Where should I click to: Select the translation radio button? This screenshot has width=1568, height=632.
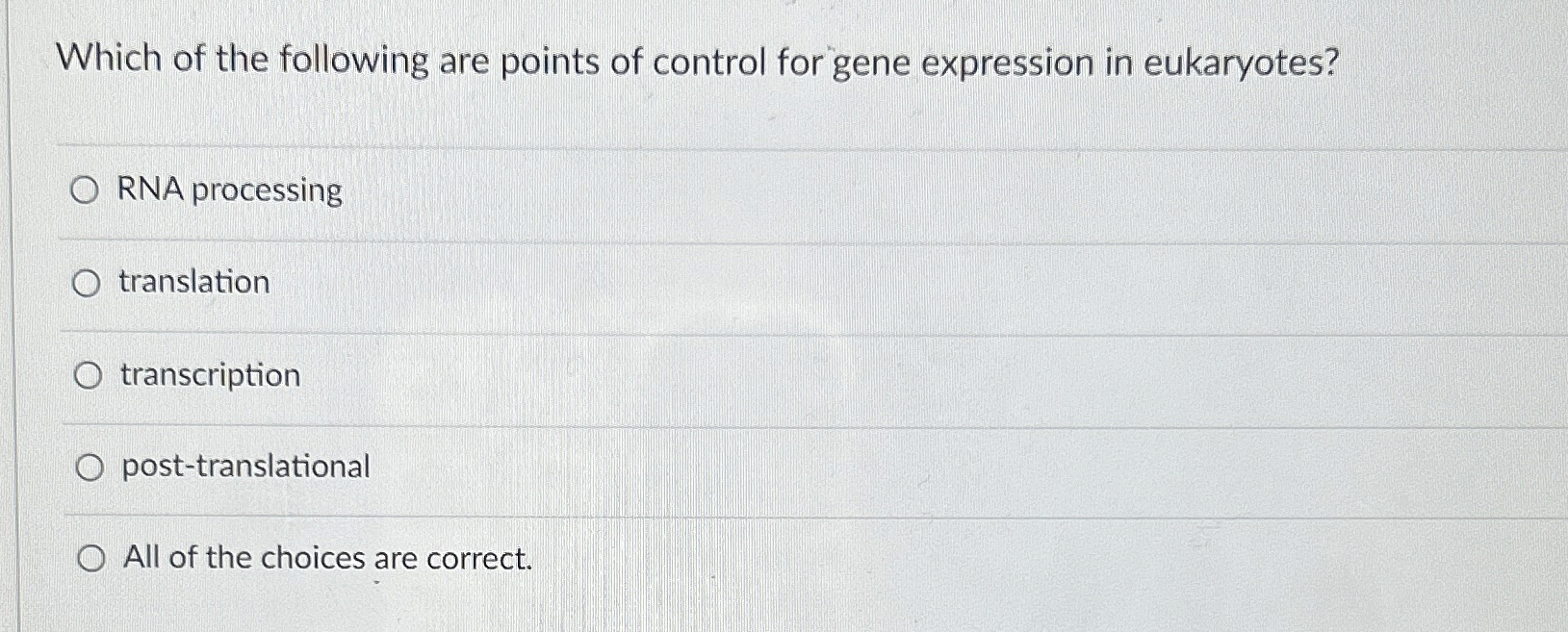pos(88,283)
